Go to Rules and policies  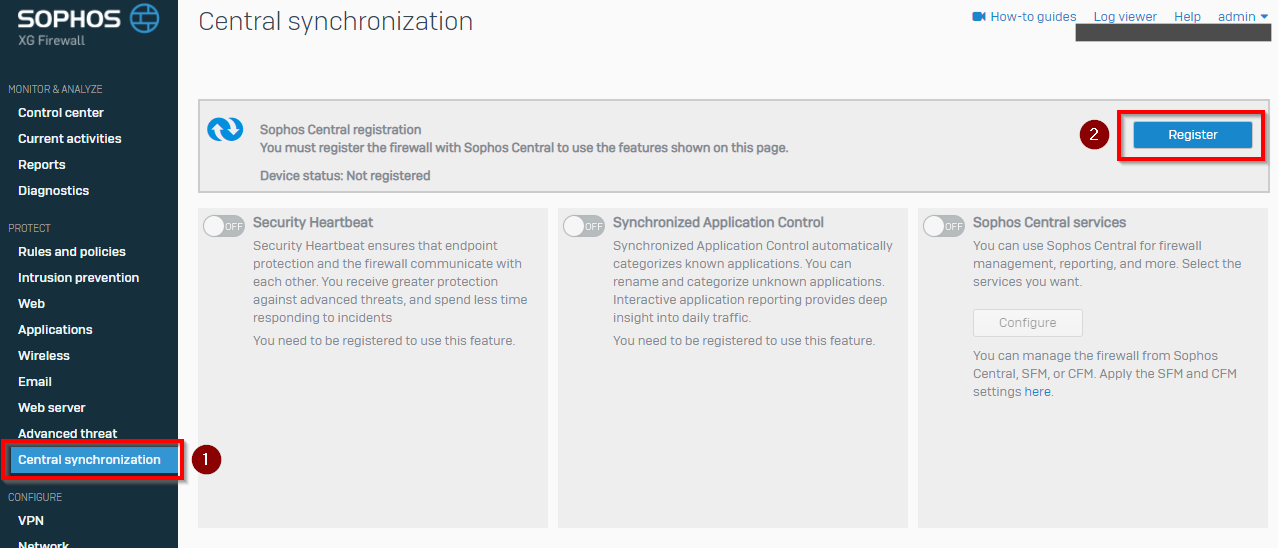click(x=72, y=252)
